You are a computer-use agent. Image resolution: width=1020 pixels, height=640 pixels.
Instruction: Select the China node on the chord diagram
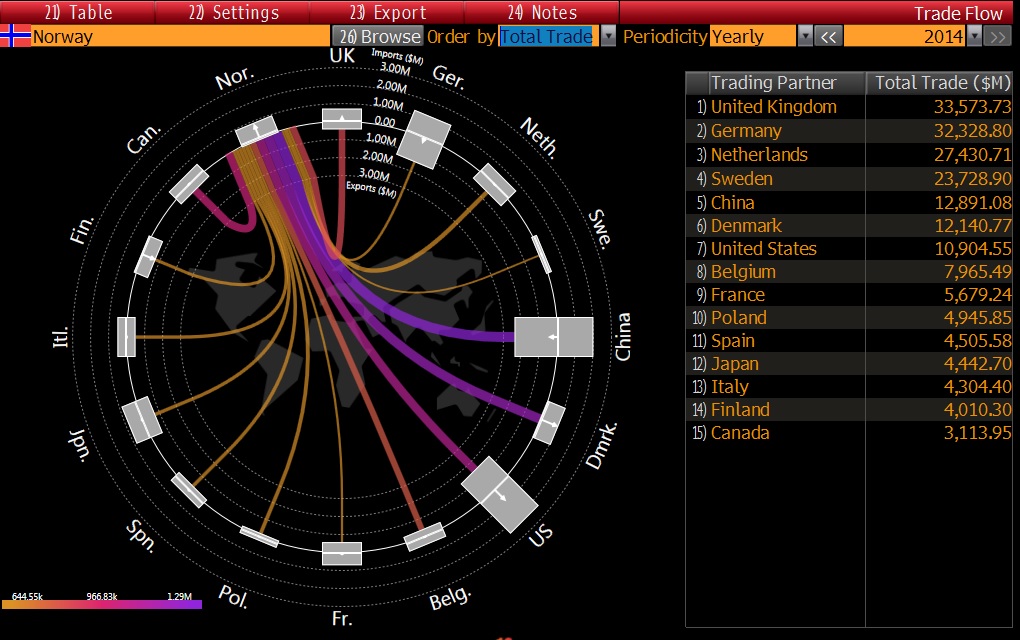pyautogui.click(x=553, y=338)
